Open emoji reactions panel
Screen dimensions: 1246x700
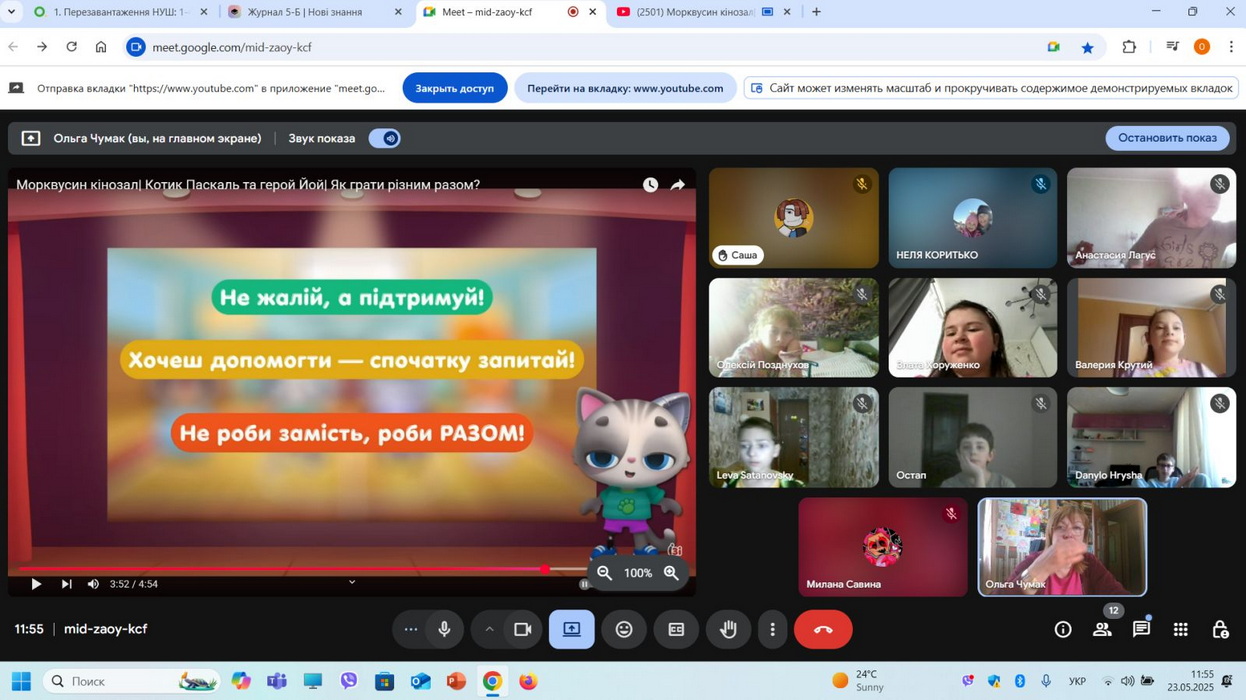pyautogui.click(x=624, y=629)
